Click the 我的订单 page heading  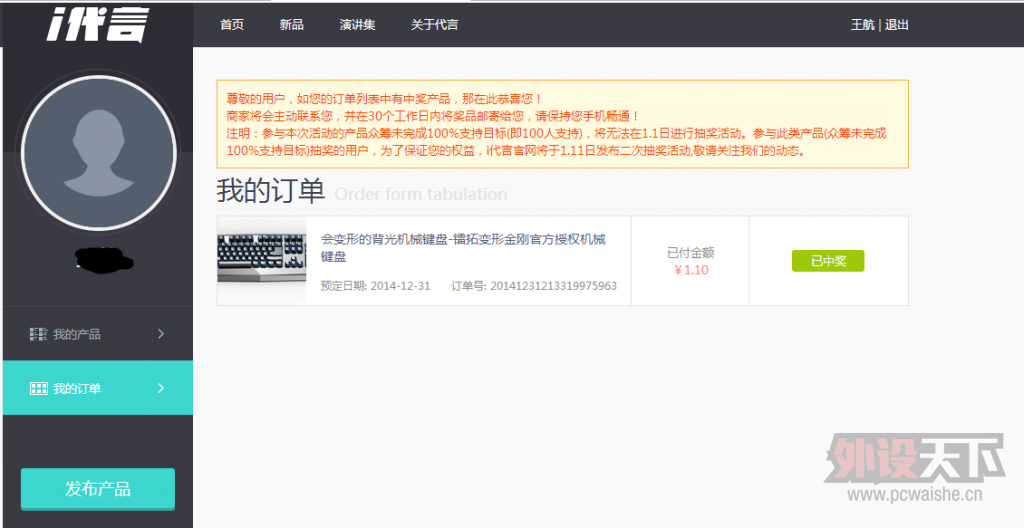271,191
